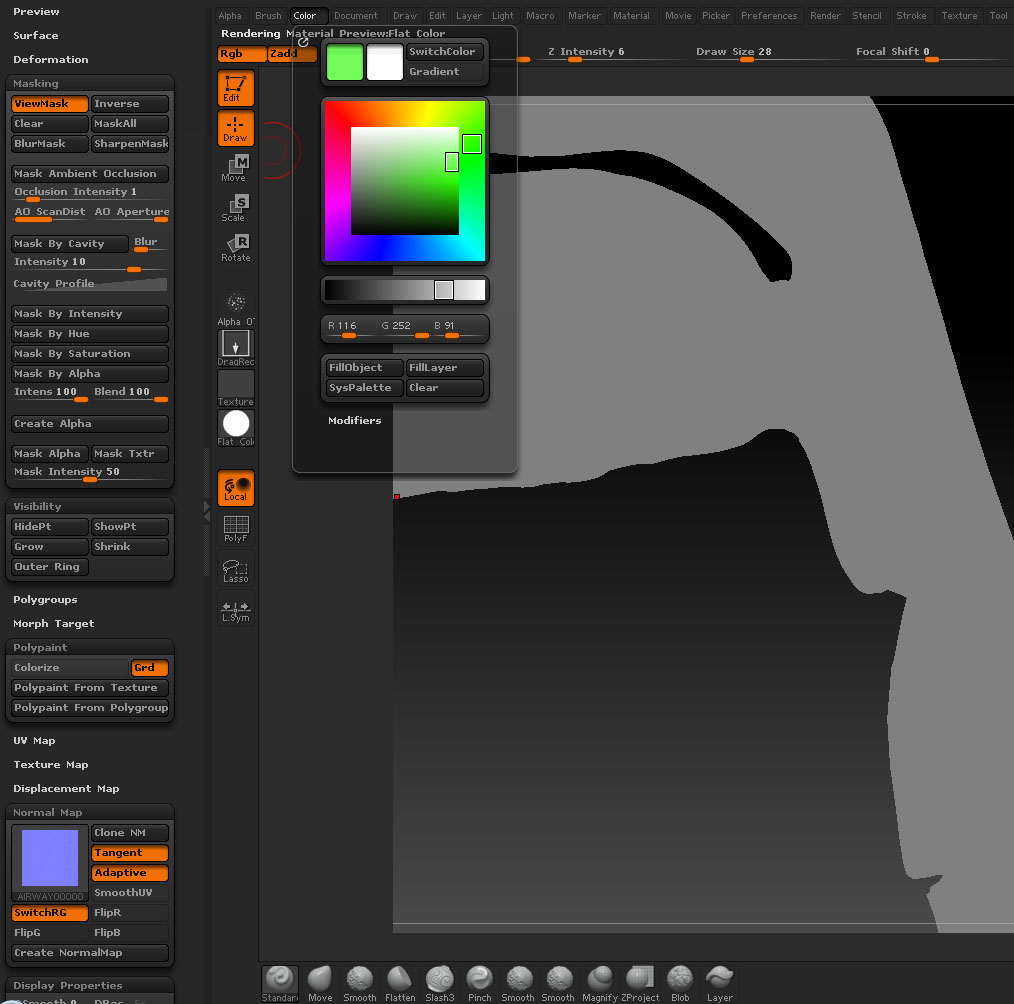Click the HidePt visibility button
Viewport: 1014px width, 1004px height.
click(x=49, y=527)
